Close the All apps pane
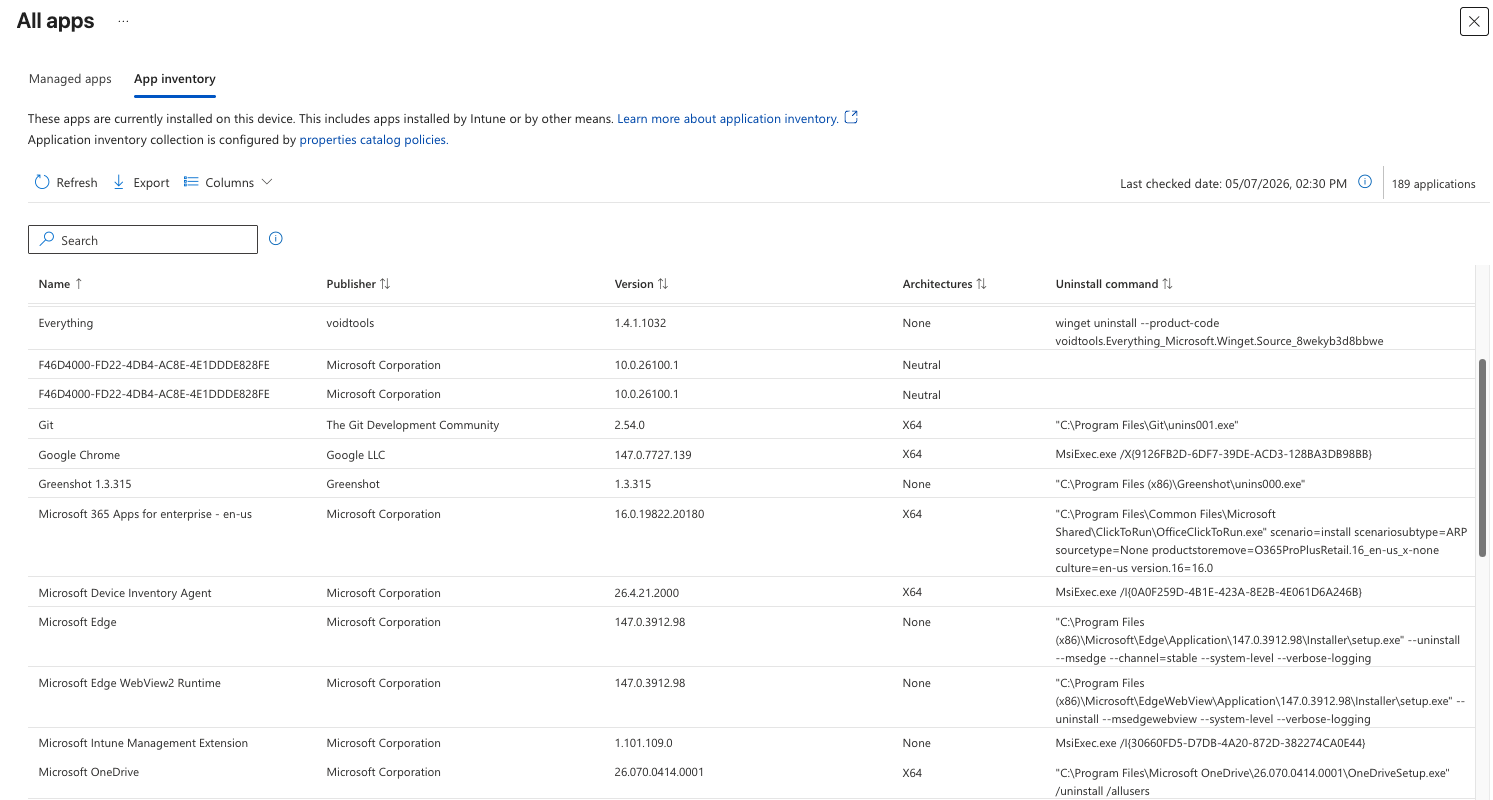This screenshot has width=1493, height=800. pos(1474,21)
